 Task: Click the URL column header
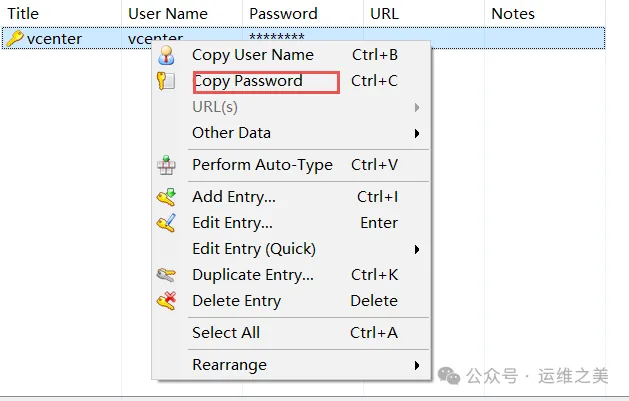(384, 14)
